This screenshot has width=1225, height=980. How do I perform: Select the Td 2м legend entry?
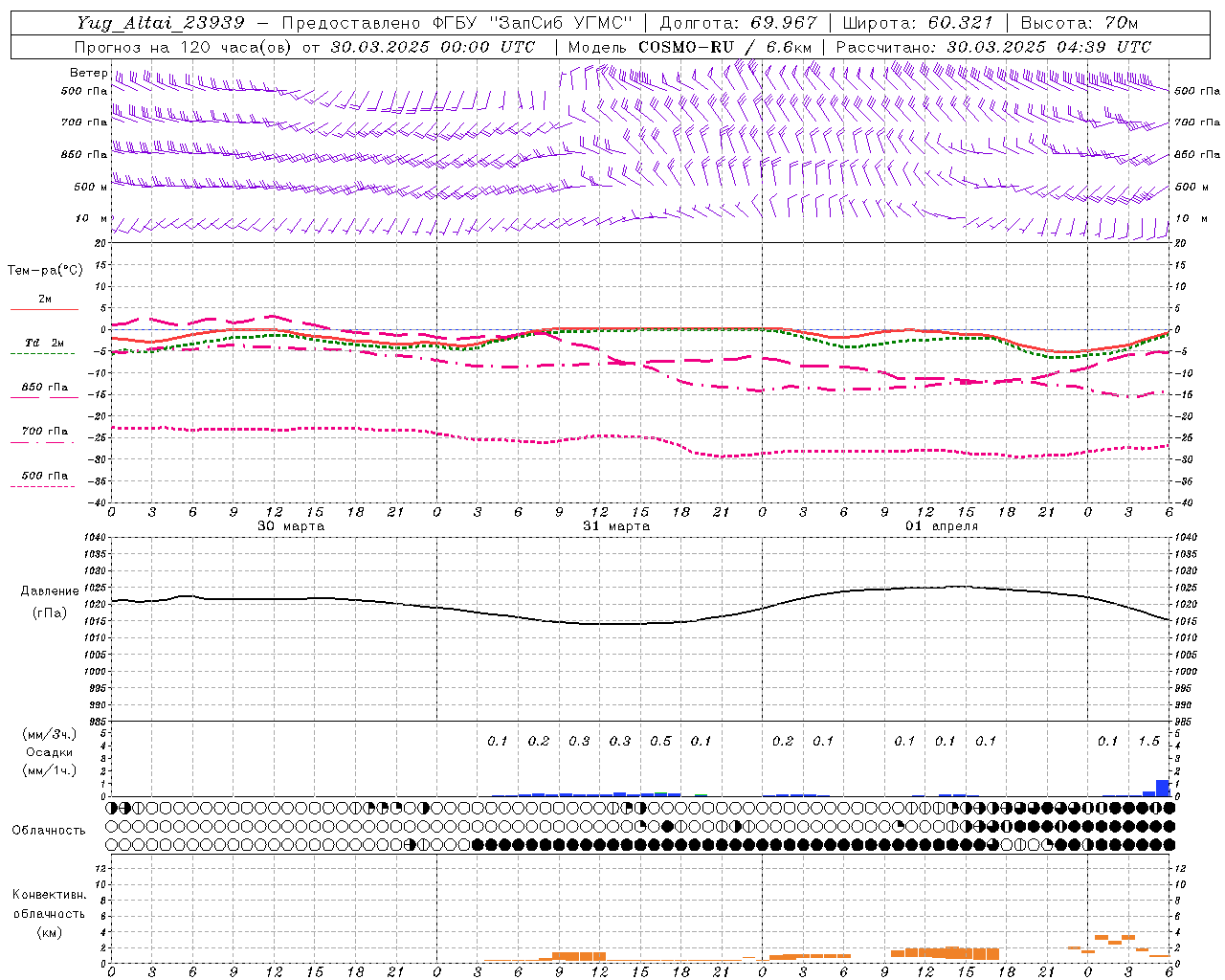pos(45,343)
